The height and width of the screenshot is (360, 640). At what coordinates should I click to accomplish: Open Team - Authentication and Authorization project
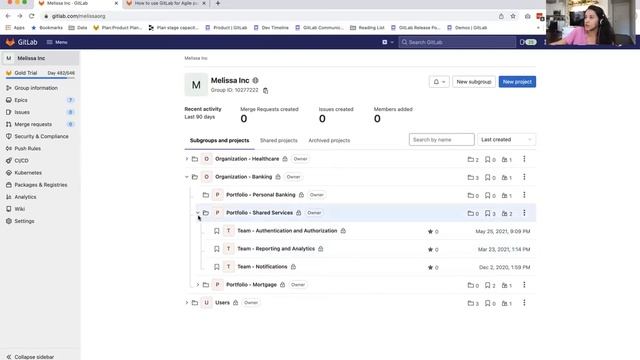pos(287,231)
